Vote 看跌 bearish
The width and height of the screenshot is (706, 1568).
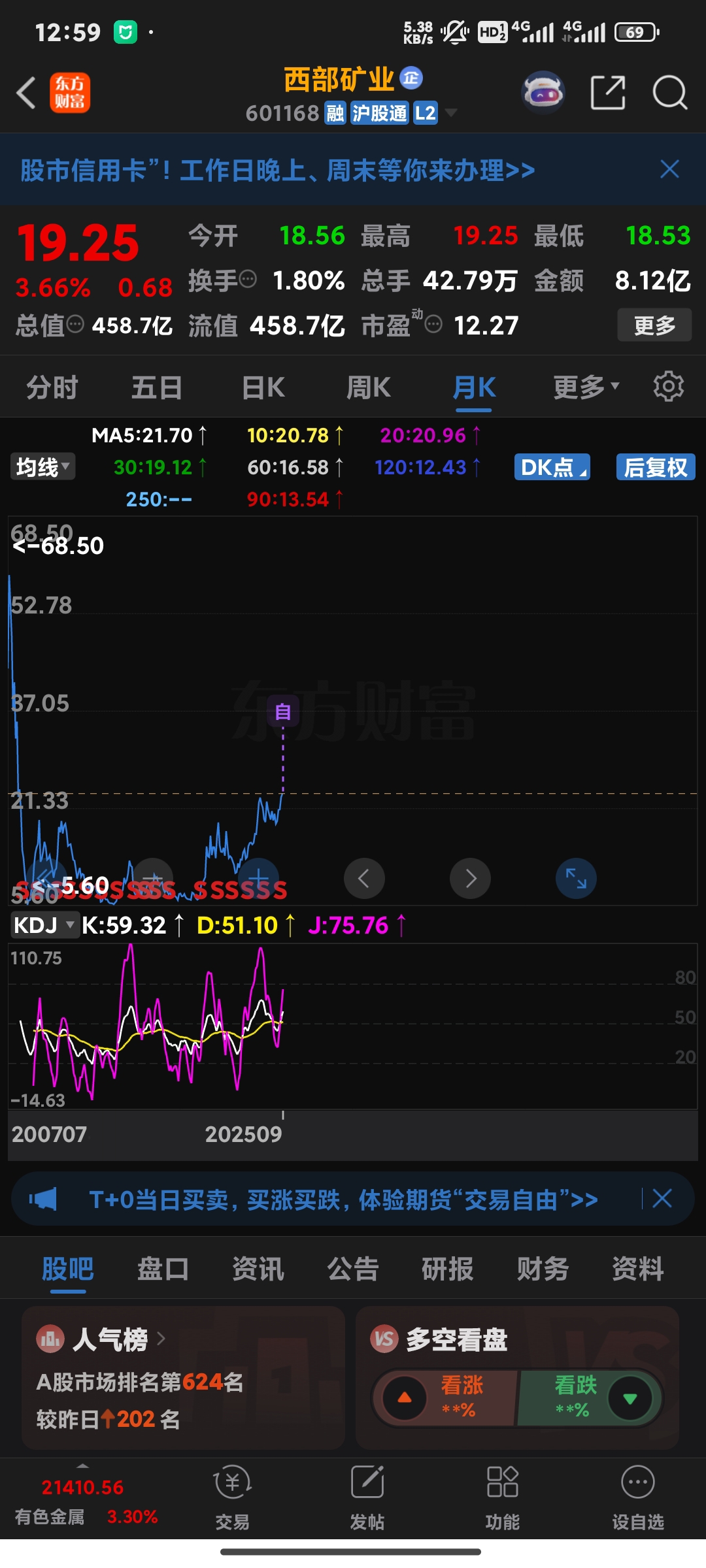tap(590, 1398)
